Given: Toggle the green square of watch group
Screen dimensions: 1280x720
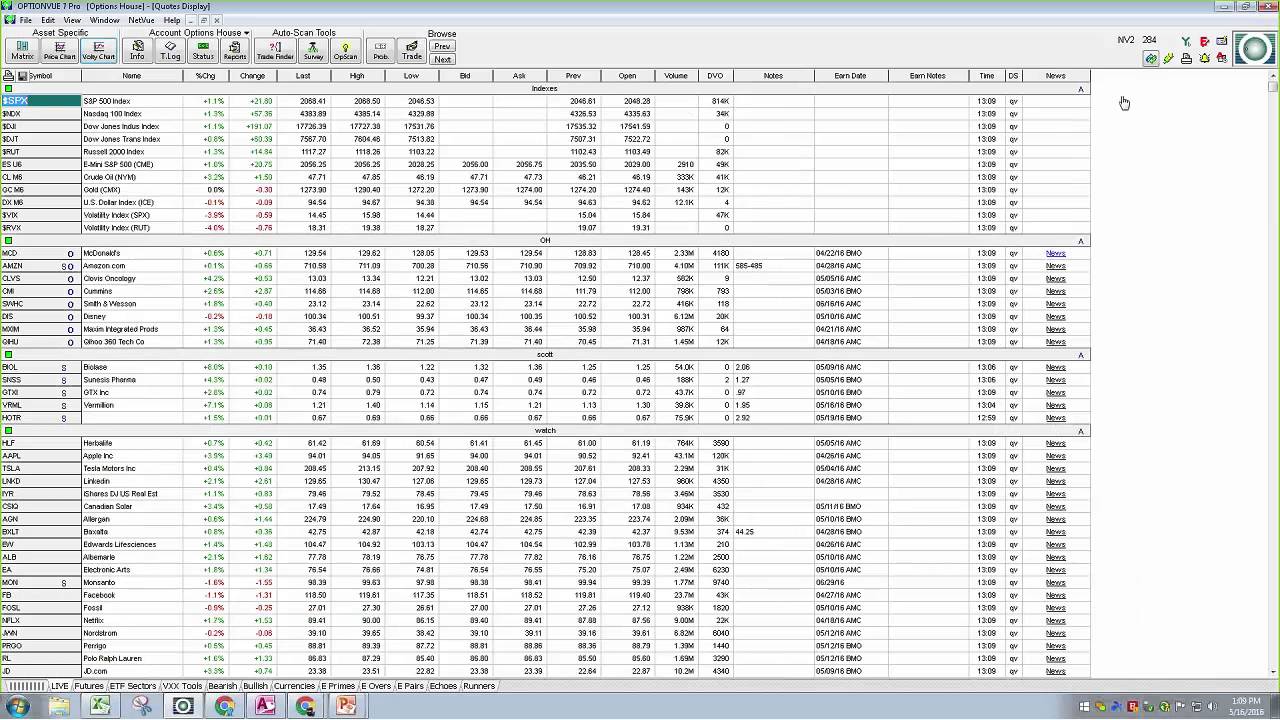Looking at the screenshot, I should click(8, 431).
